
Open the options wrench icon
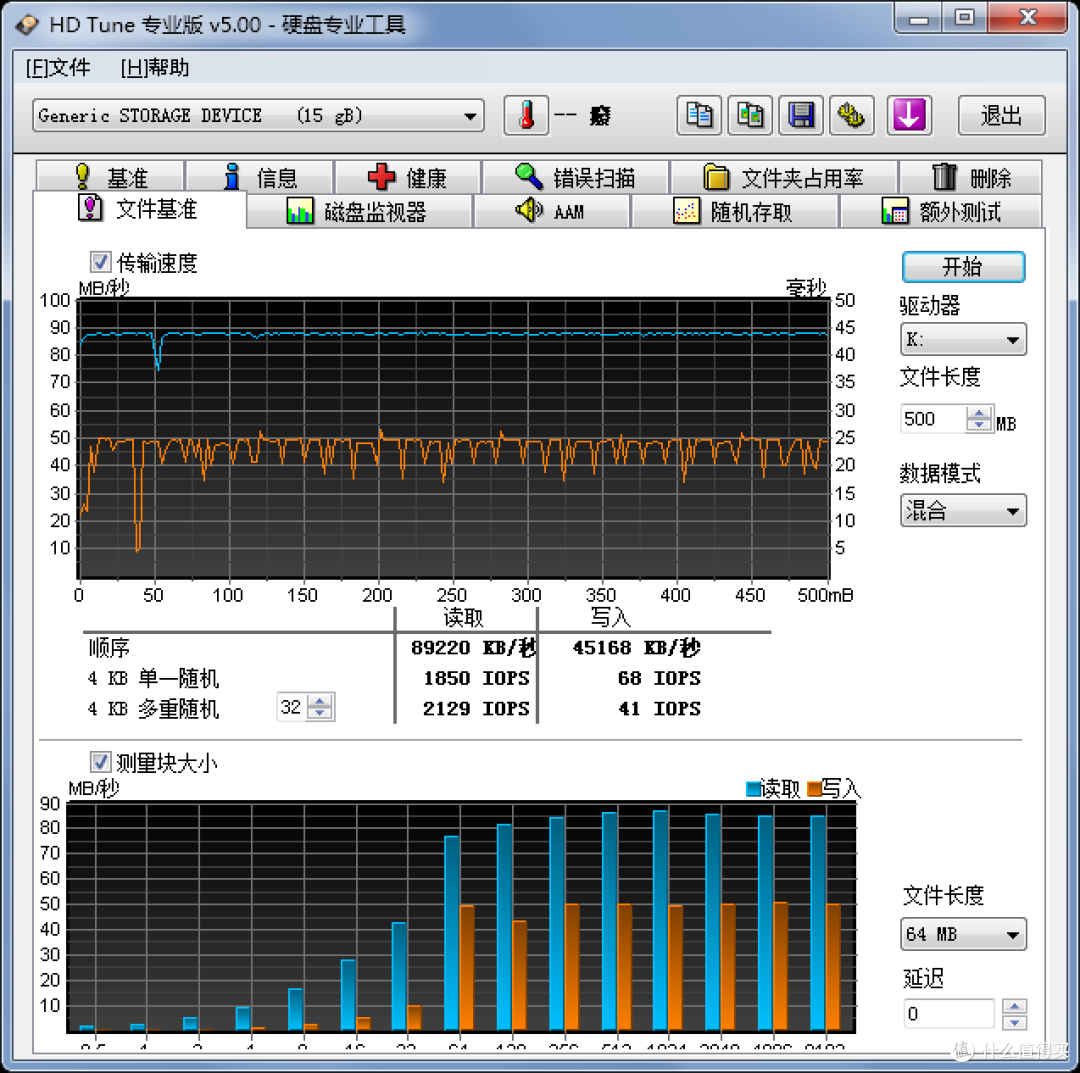(851, 115)
